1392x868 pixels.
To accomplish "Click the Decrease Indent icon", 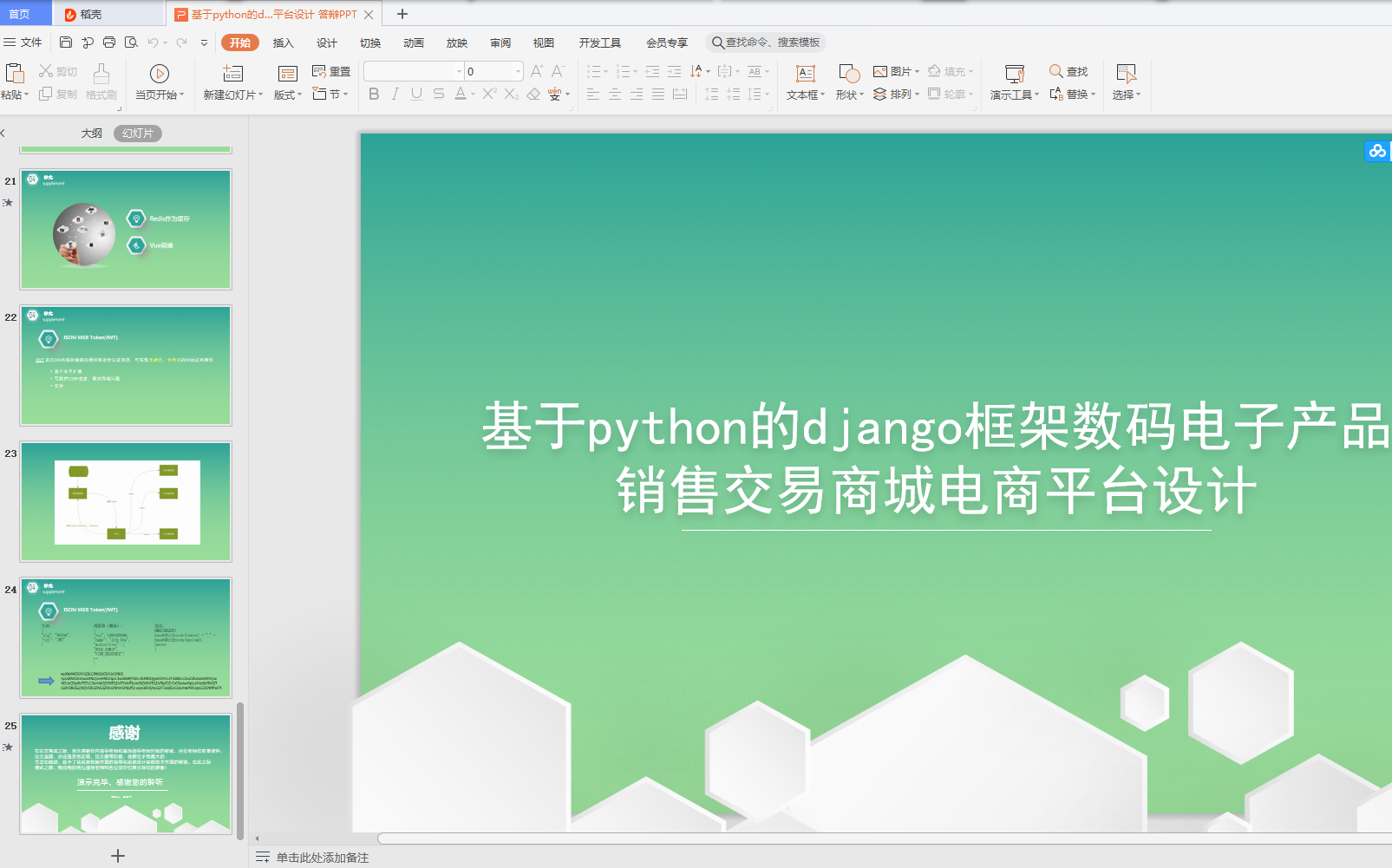I will pyautogui.click(x=652, y=71).
